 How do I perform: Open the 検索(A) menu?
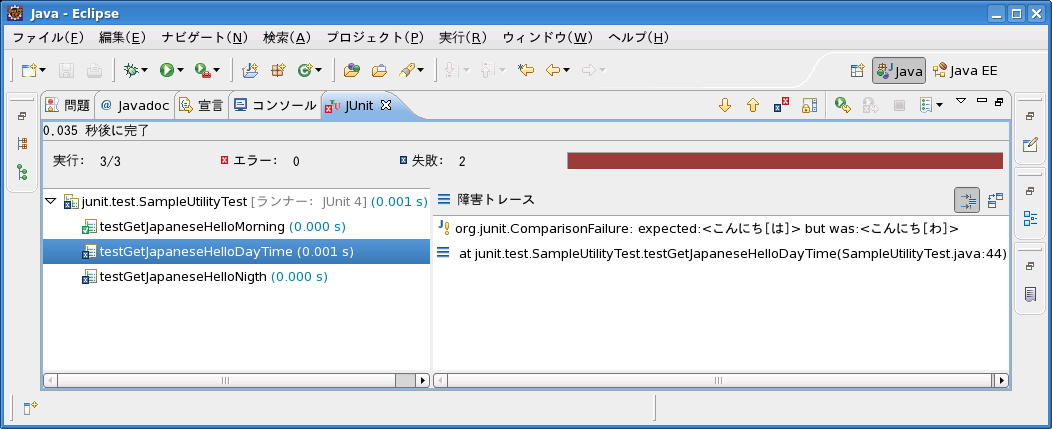[x=287, y=38]
